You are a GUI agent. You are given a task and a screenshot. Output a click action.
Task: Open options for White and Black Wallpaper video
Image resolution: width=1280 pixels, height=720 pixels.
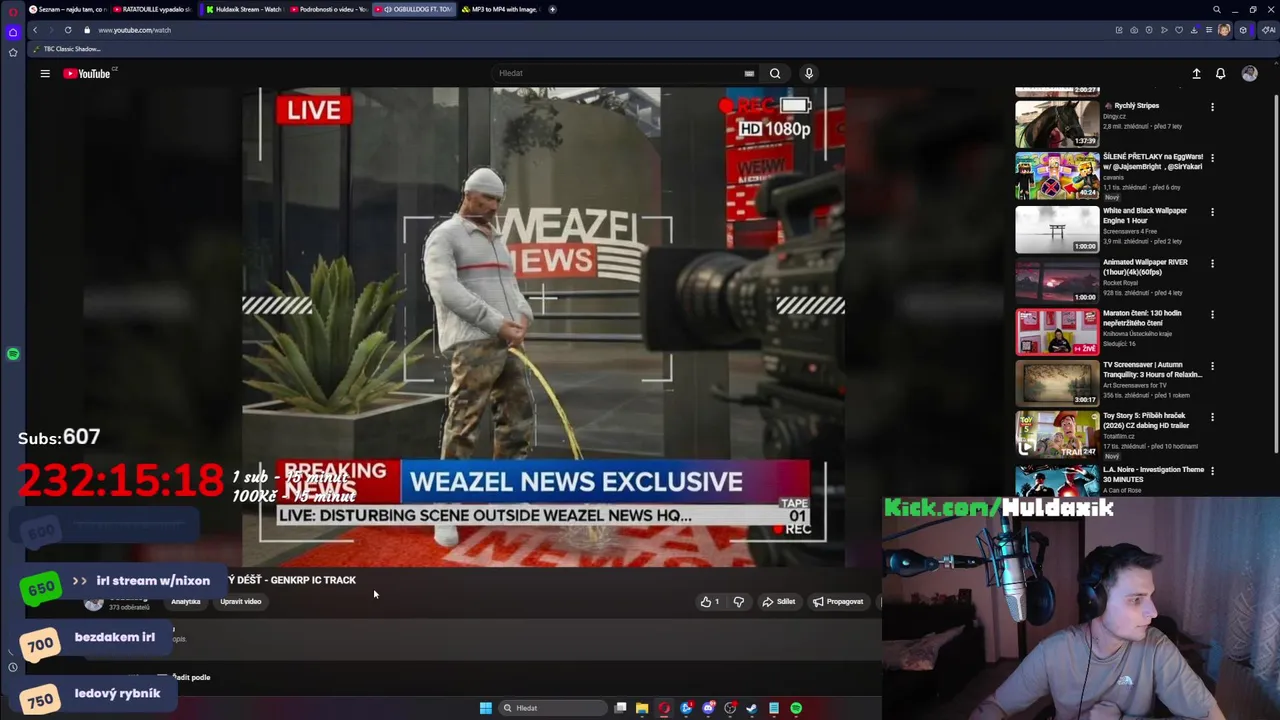[x=1212, y=212]
